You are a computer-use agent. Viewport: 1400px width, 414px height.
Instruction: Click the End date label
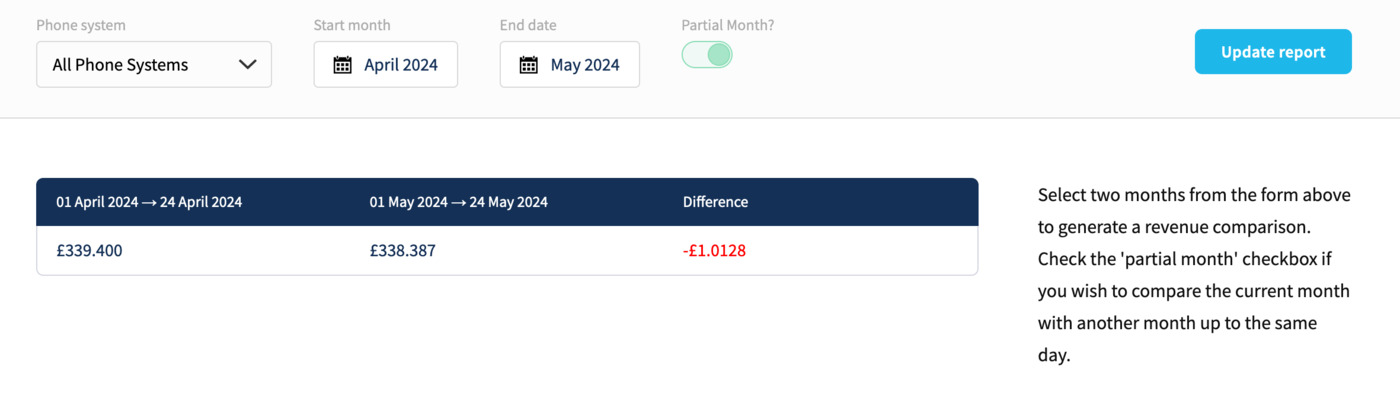(x=528, y=25)
